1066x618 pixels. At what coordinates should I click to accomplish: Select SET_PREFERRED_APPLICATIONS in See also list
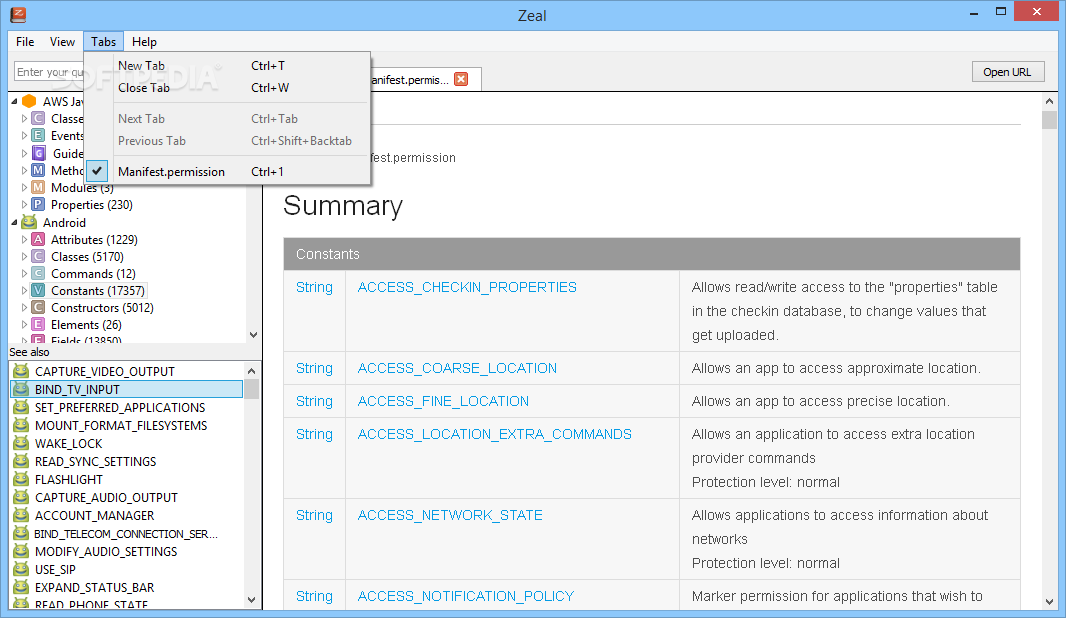click(120, 407)
